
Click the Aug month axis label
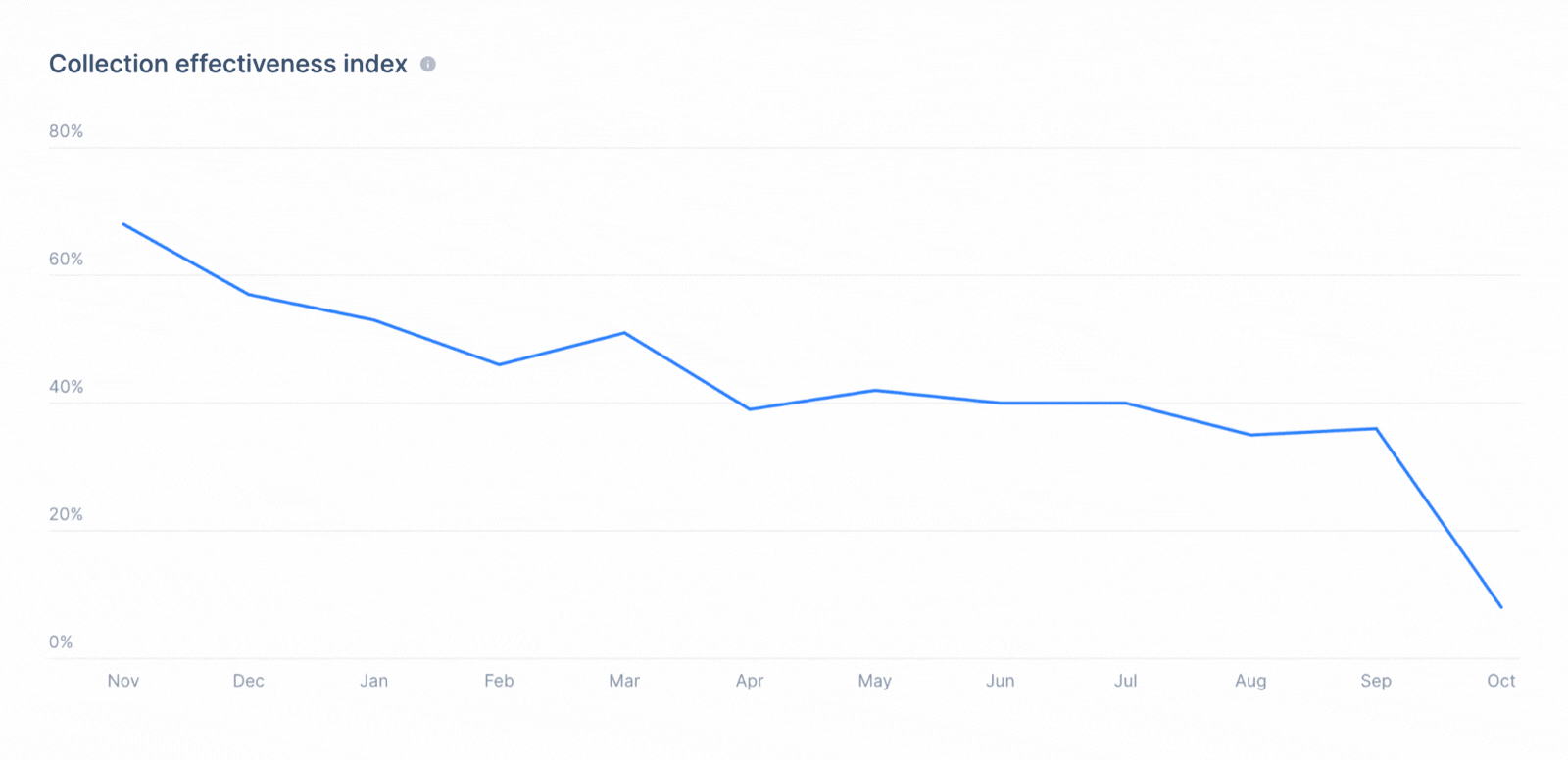point(1250,681)
